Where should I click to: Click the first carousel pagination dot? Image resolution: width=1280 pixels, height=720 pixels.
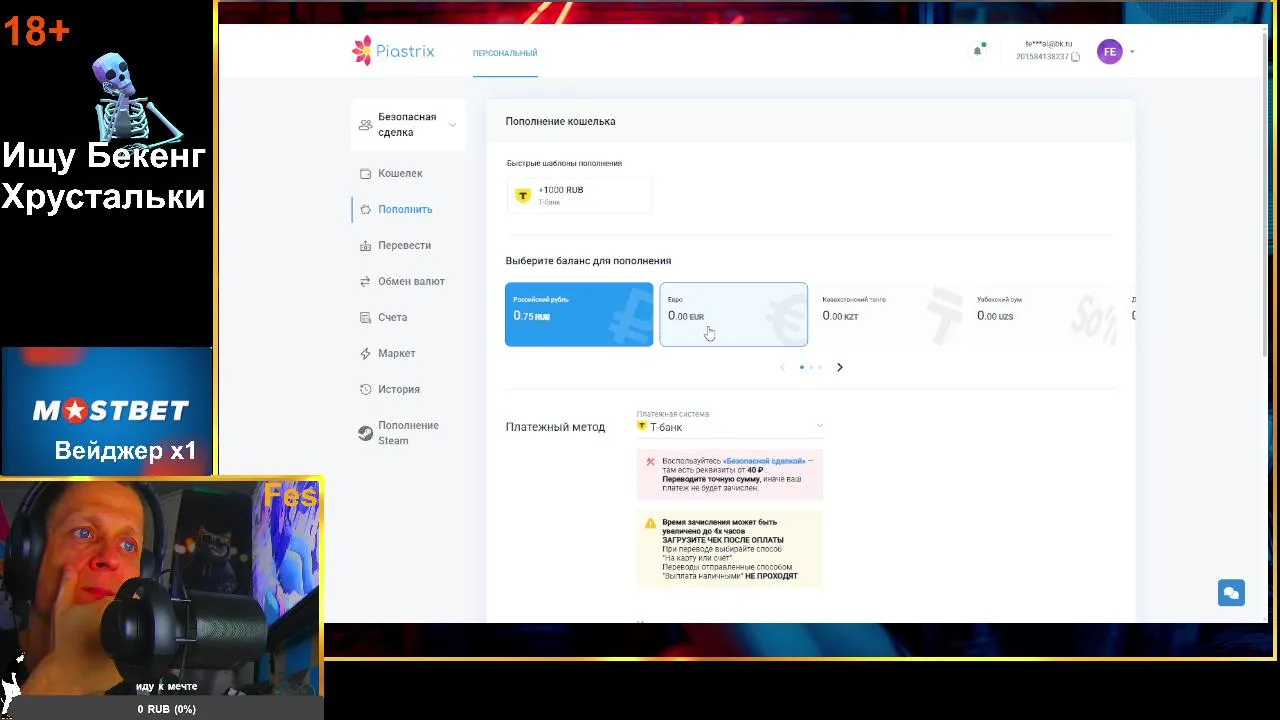pos(801,367)
